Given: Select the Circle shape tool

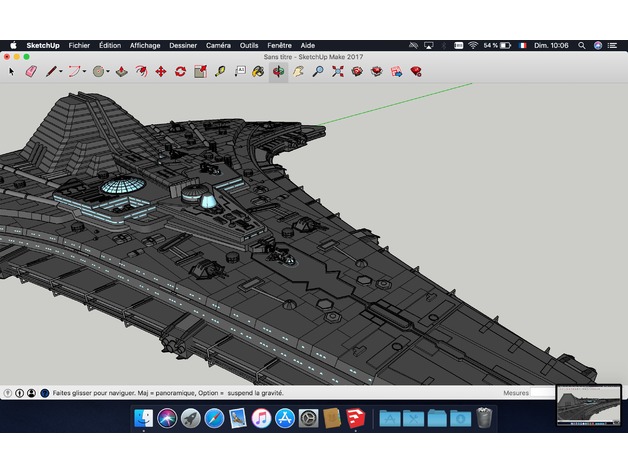Looking at the screenshot, I should click(98, 72).
